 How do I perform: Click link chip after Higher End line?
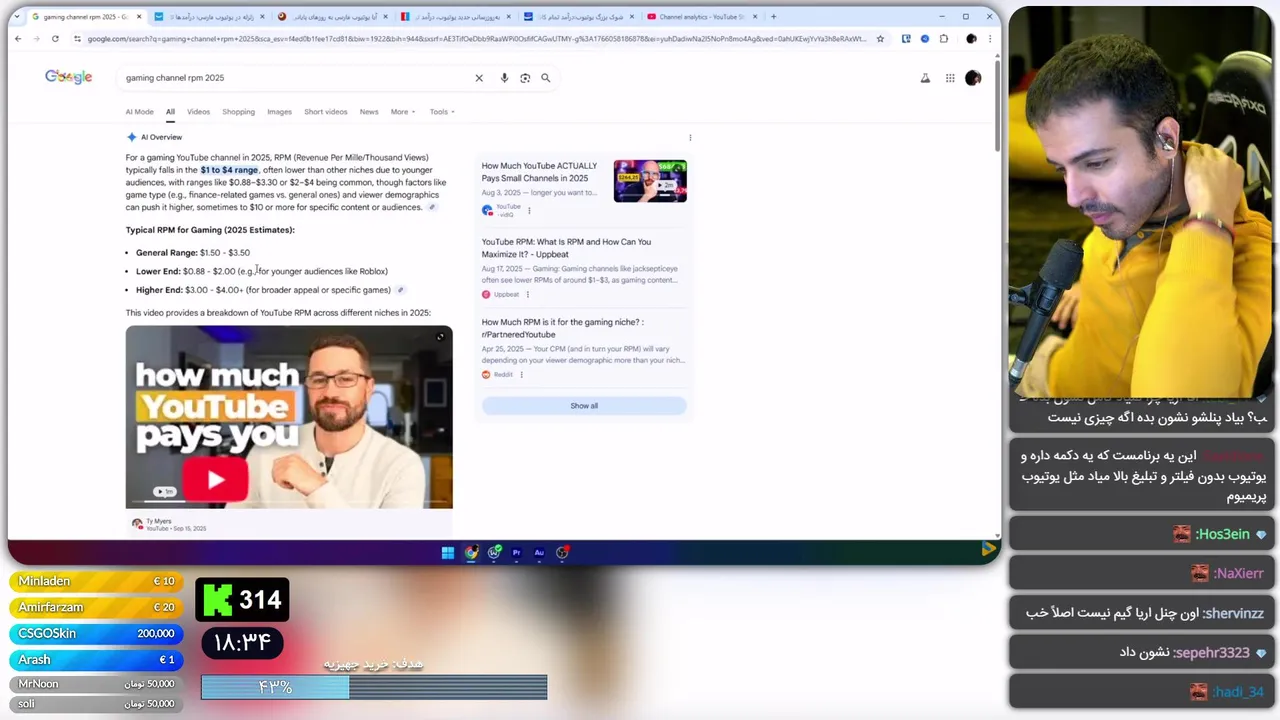(400, 290)
